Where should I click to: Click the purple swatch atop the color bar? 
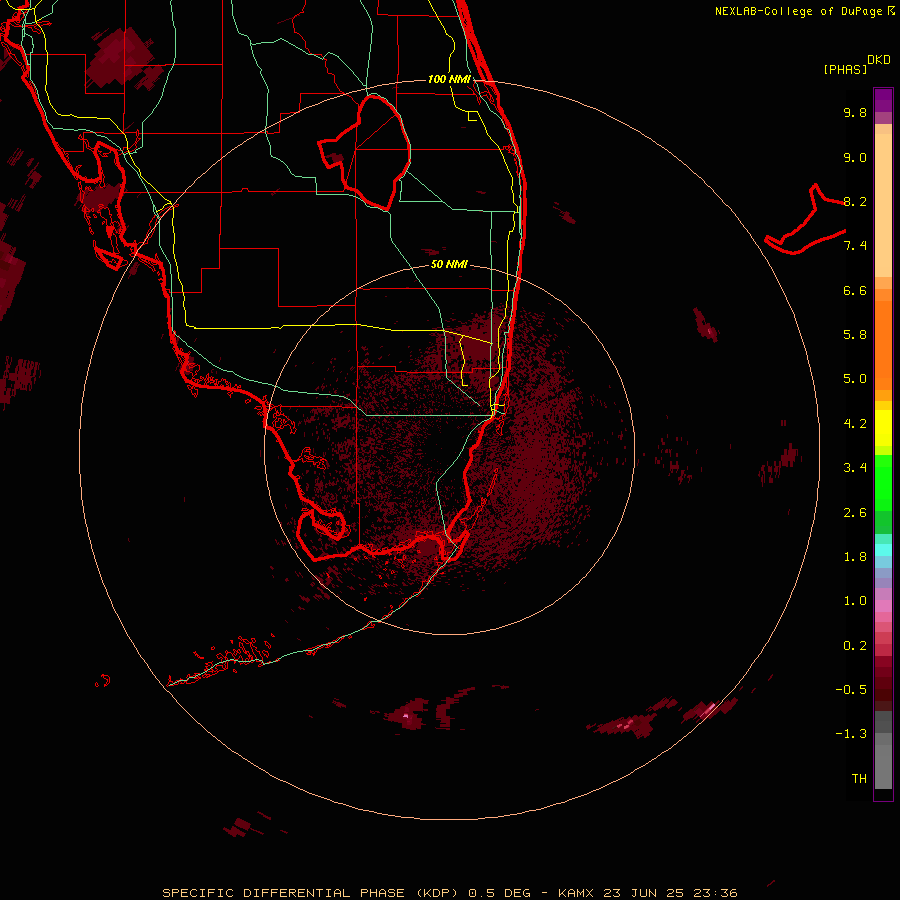883,100
